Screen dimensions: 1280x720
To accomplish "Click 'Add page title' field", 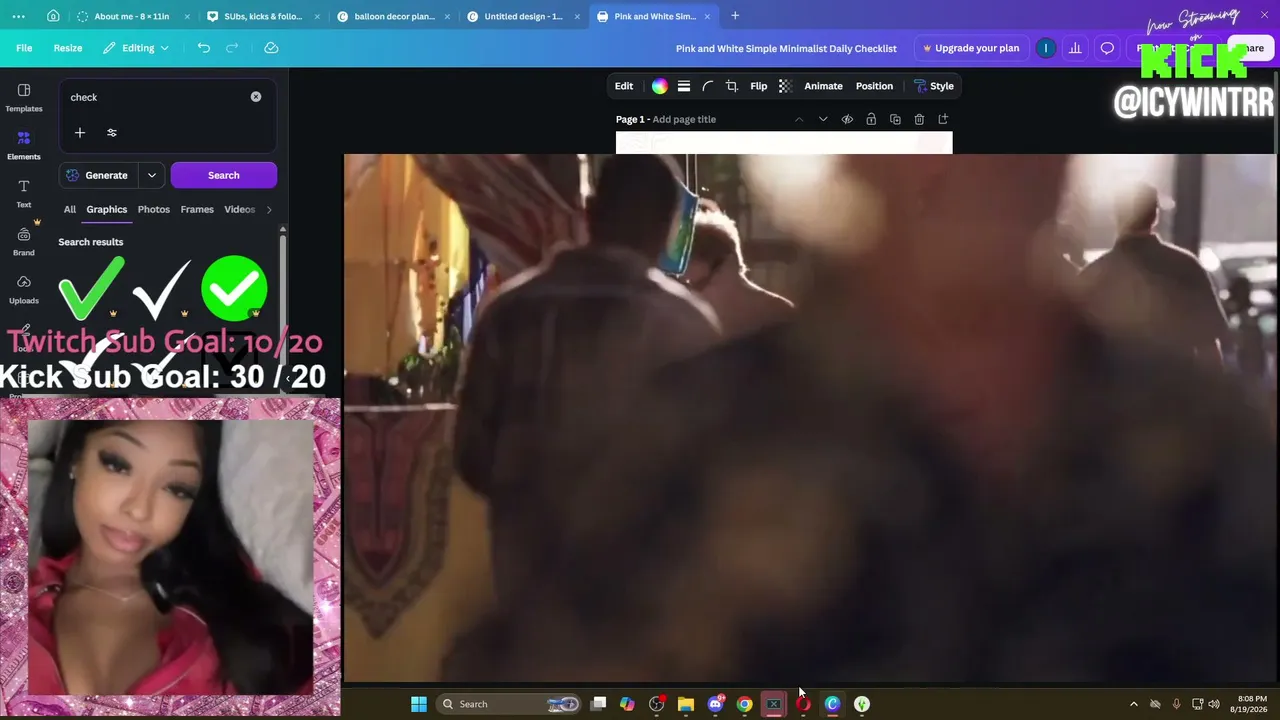I will (684, 119).
